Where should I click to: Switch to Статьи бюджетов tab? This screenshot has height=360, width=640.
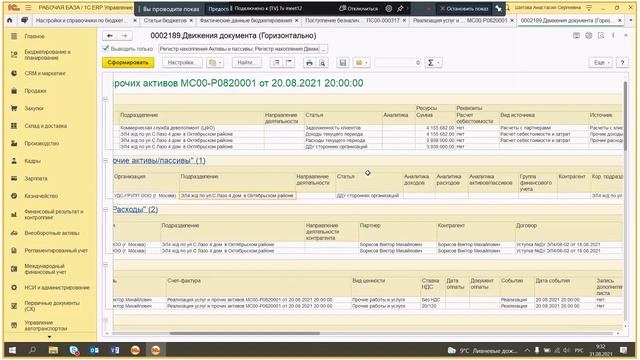coord(165,20)
